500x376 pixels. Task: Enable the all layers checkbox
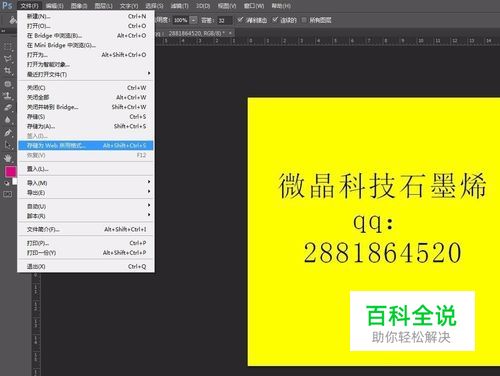[x=304, y=20]
